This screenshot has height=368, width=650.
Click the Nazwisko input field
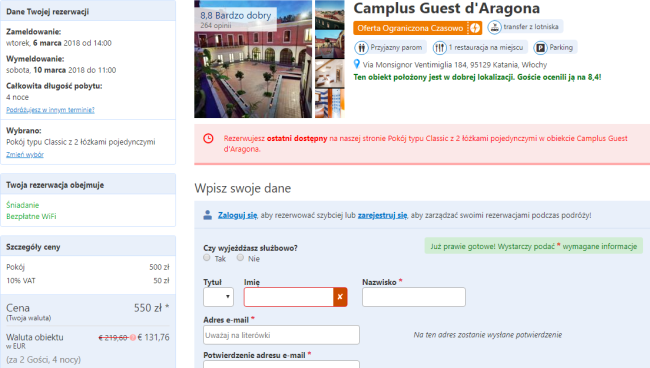click(414, 297)
